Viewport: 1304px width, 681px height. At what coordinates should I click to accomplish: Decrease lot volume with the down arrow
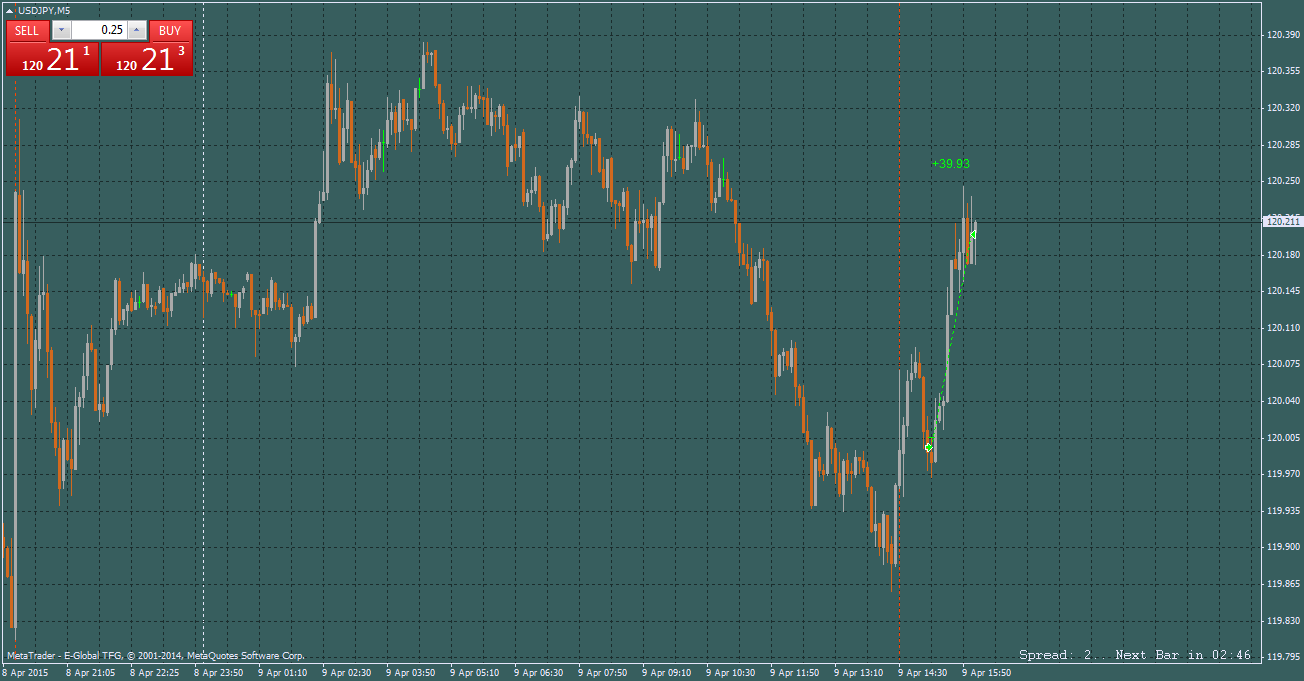coord(61,31)
